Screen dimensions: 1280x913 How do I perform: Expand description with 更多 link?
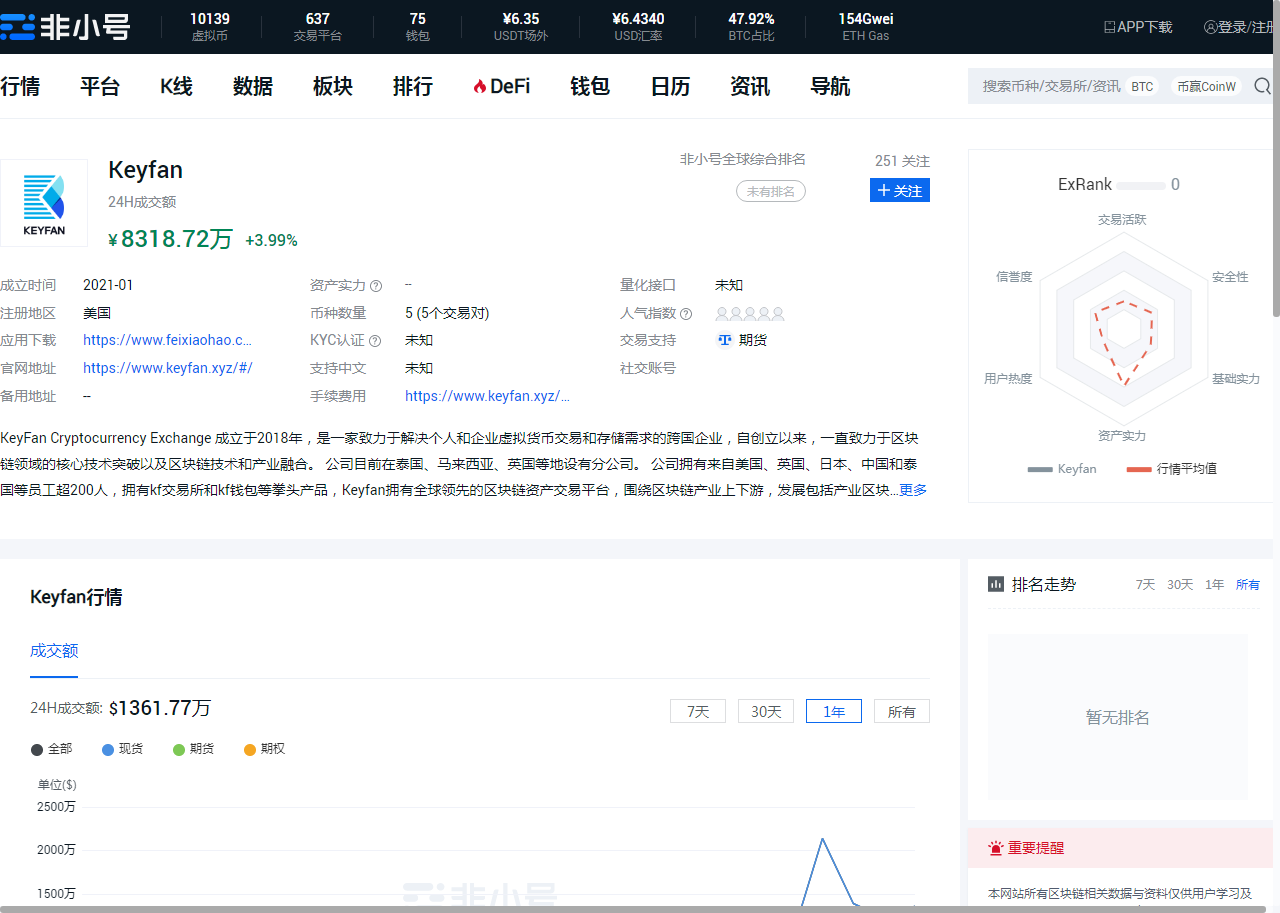point(913,490)
